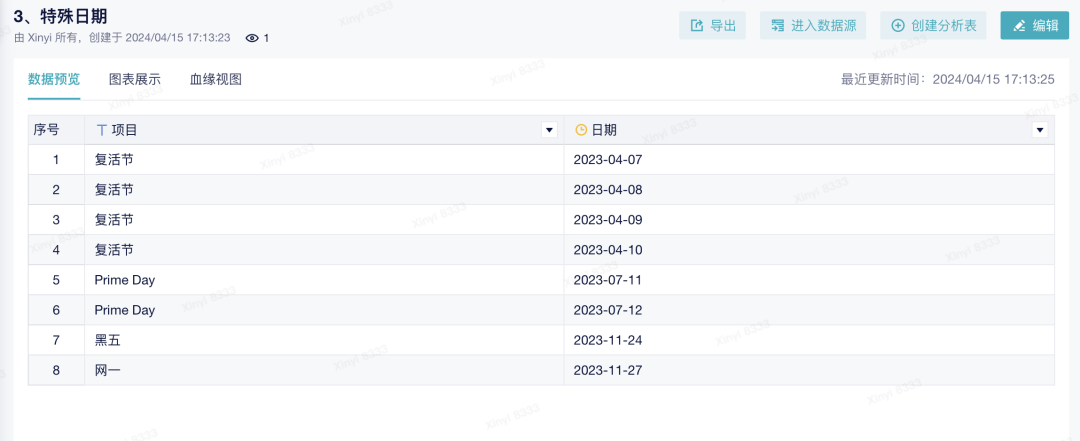1080x441 pixels.
Task: Open the 项目 column dropdown arrow
Action: [x=549, y=130]
